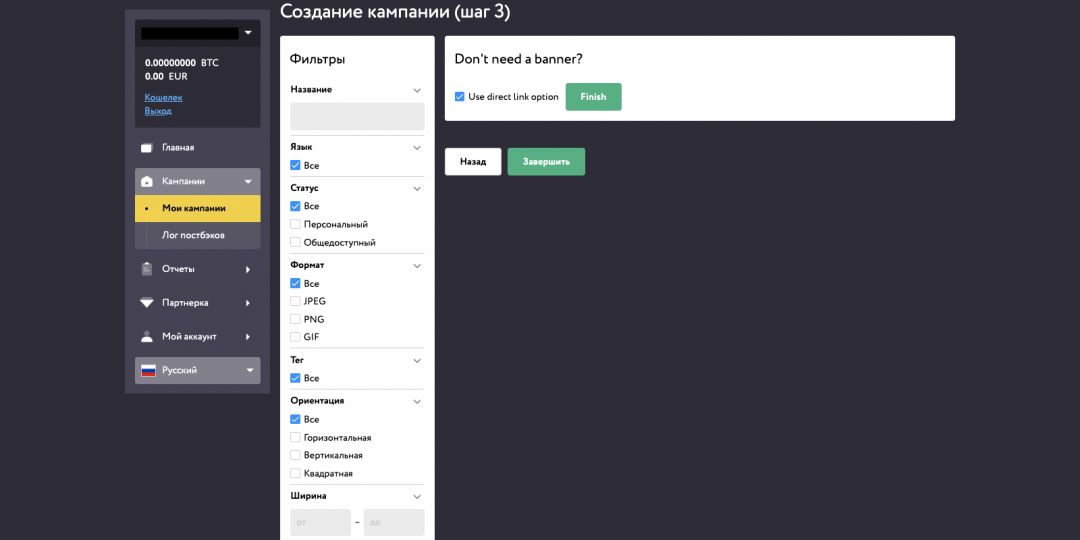Open the account dropdown arrow at top
1080x540 pixels.
point(248,33)
